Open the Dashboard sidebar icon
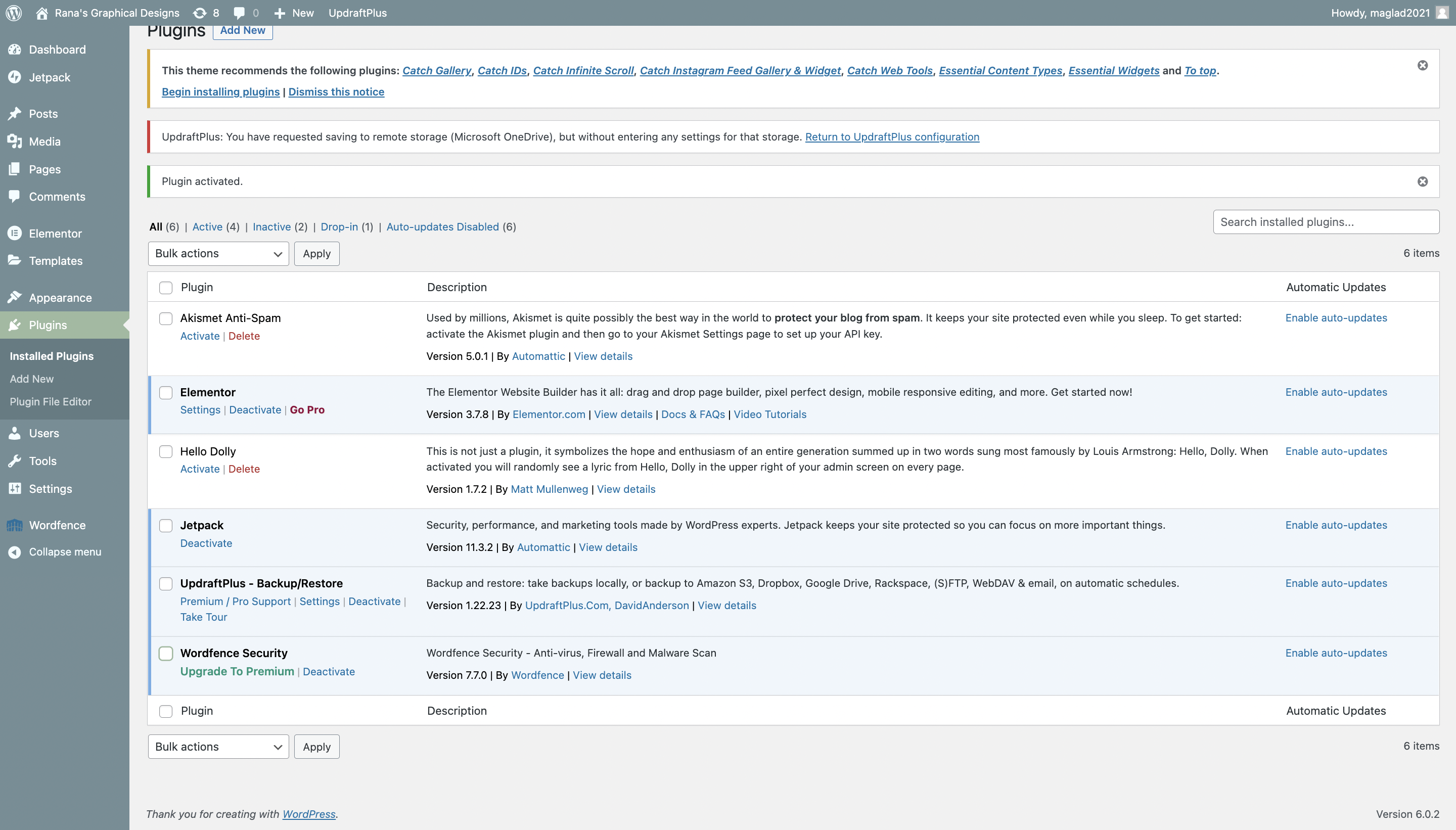 15,50
